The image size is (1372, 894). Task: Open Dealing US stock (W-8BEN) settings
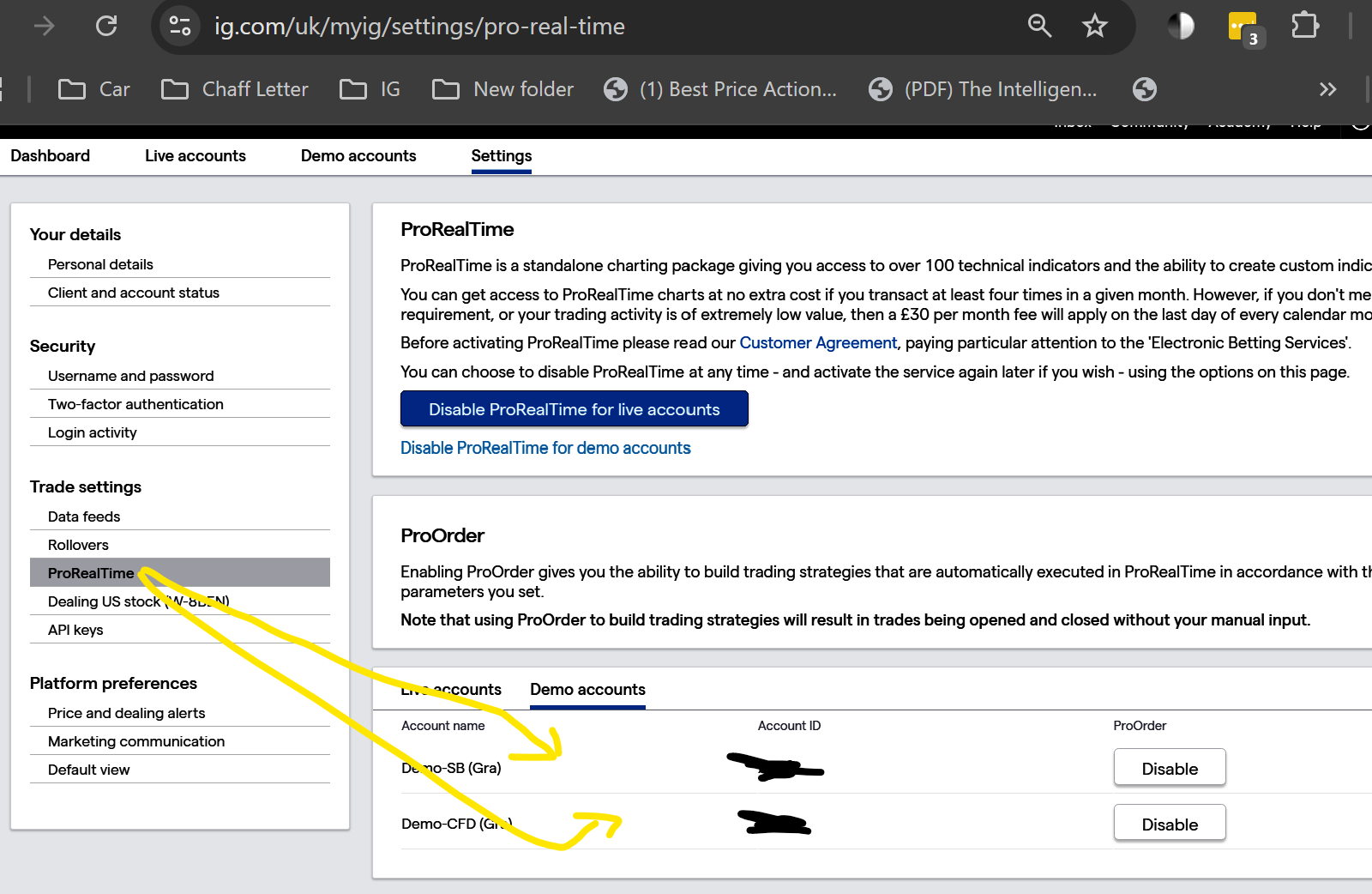click(180, 601)
